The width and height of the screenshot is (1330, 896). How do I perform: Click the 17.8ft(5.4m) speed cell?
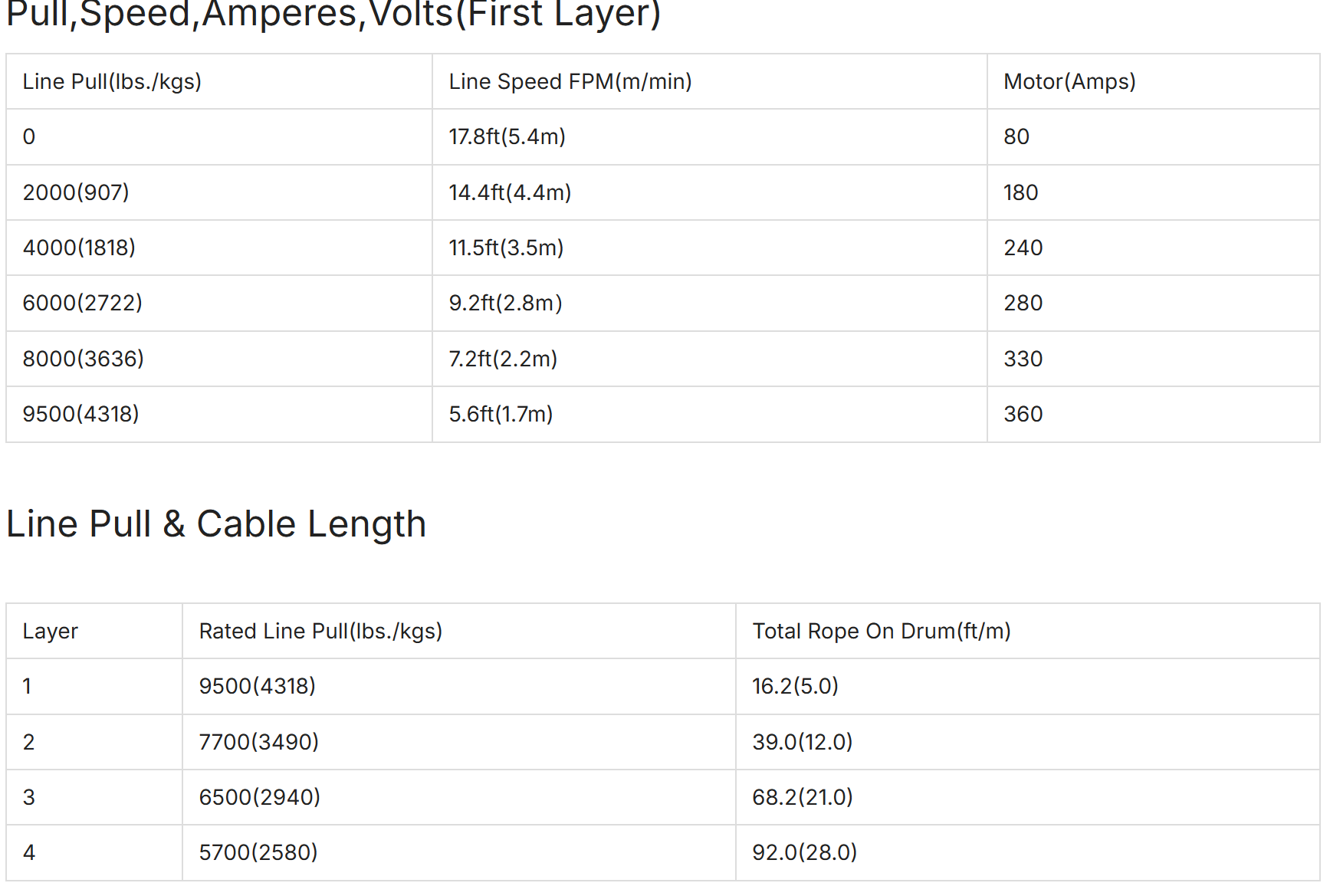pyautogui.click(x=710, y=136)
